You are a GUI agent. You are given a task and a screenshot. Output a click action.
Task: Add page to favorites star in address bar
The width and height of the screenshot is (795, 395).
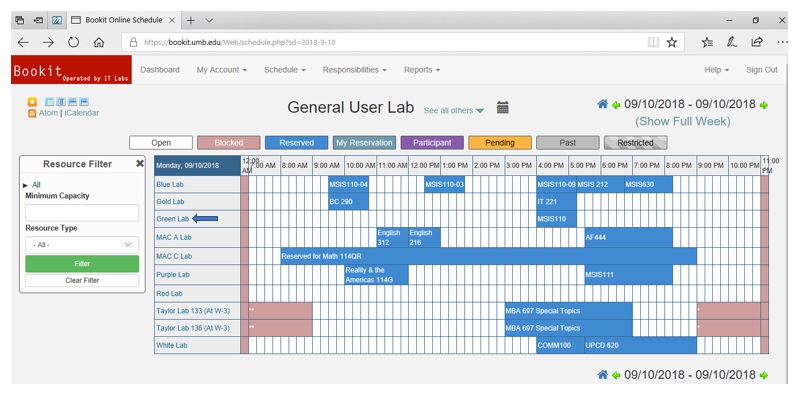click(x=672, y=43)
